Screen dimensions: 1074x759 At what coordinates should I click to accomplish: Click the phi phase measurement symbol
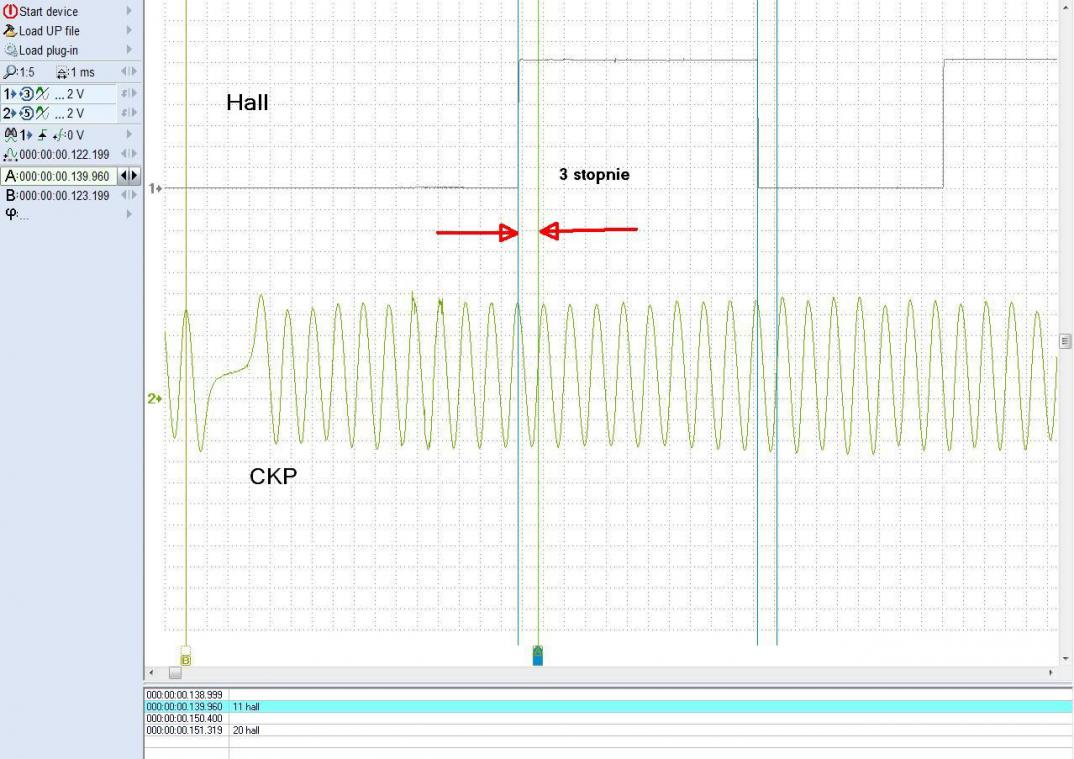(x=10, y=214)
